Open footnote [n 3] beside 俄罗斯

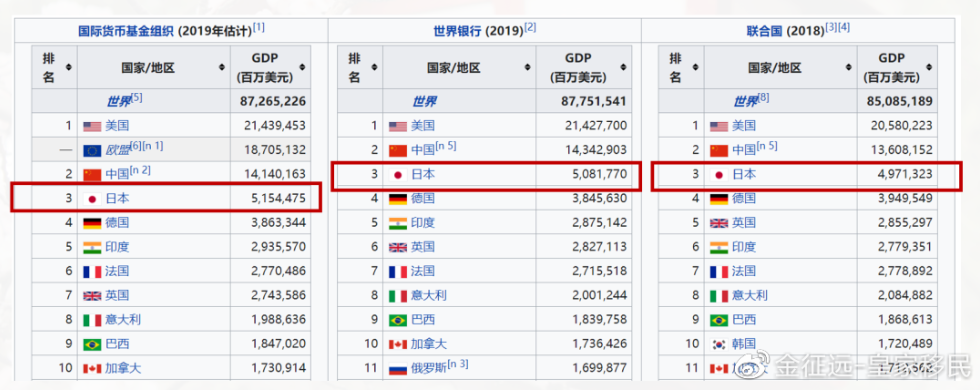pyautogui.click(x=459, y=365)
